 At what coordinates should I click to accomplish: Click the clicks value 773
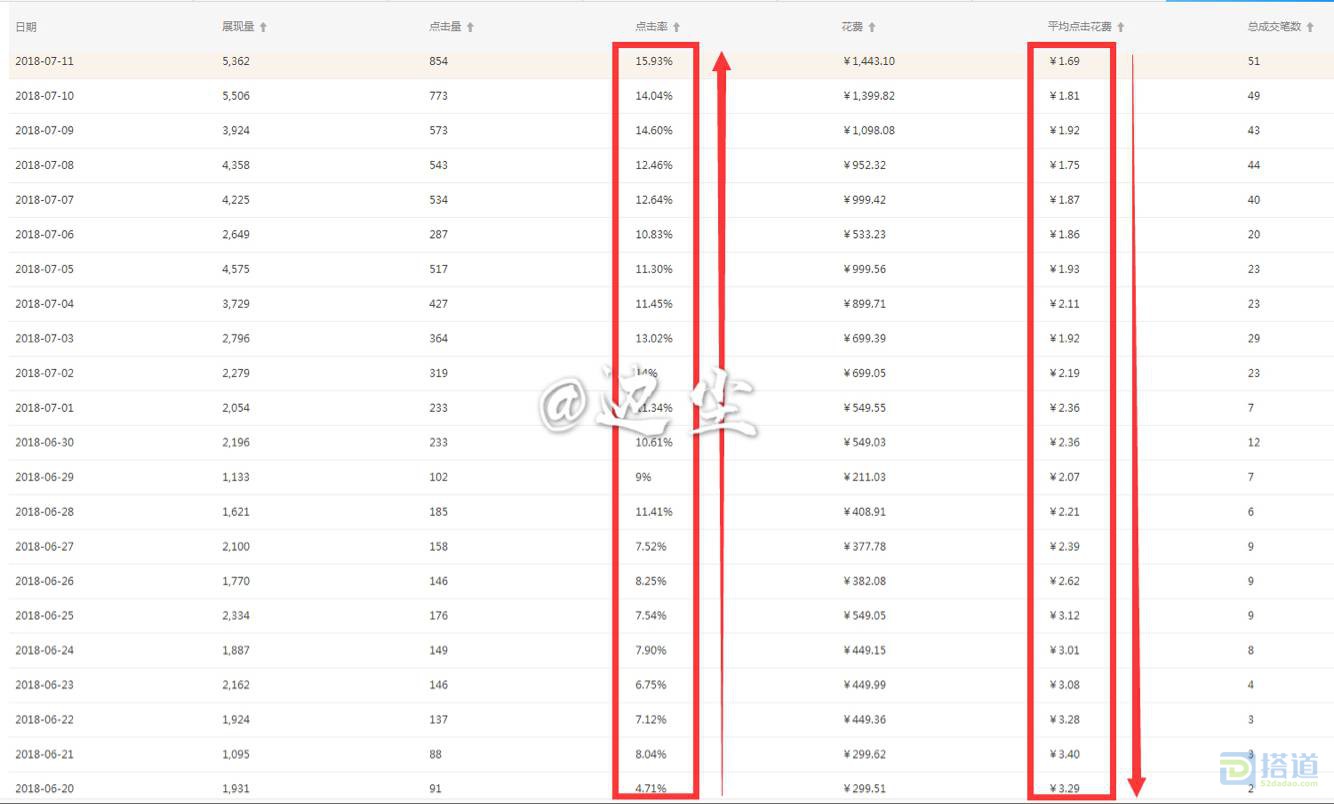pos(438,96)
